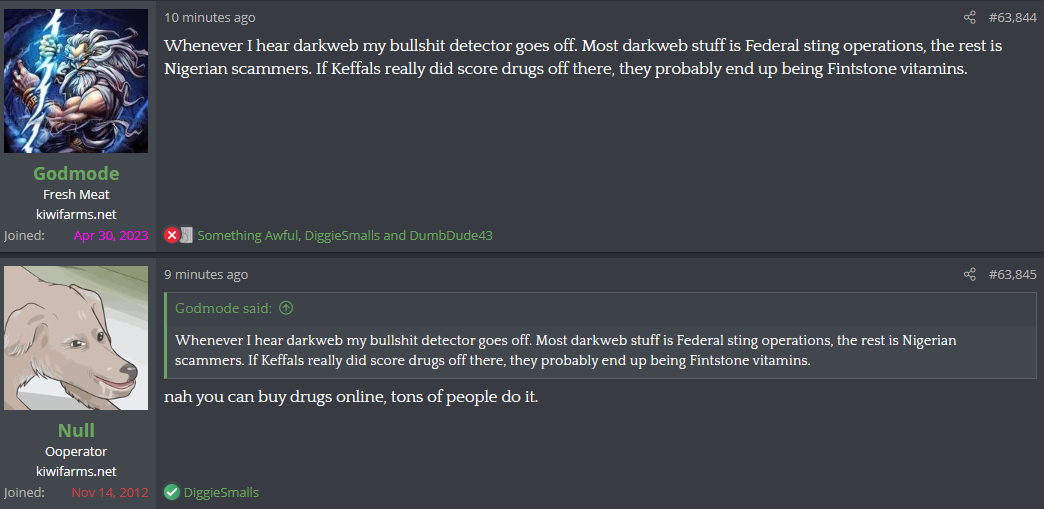This screenshot has height=509, width=1044.
Task: Open Null's dog avatar image
Action: pyautogui.click(x=76, y=338)
